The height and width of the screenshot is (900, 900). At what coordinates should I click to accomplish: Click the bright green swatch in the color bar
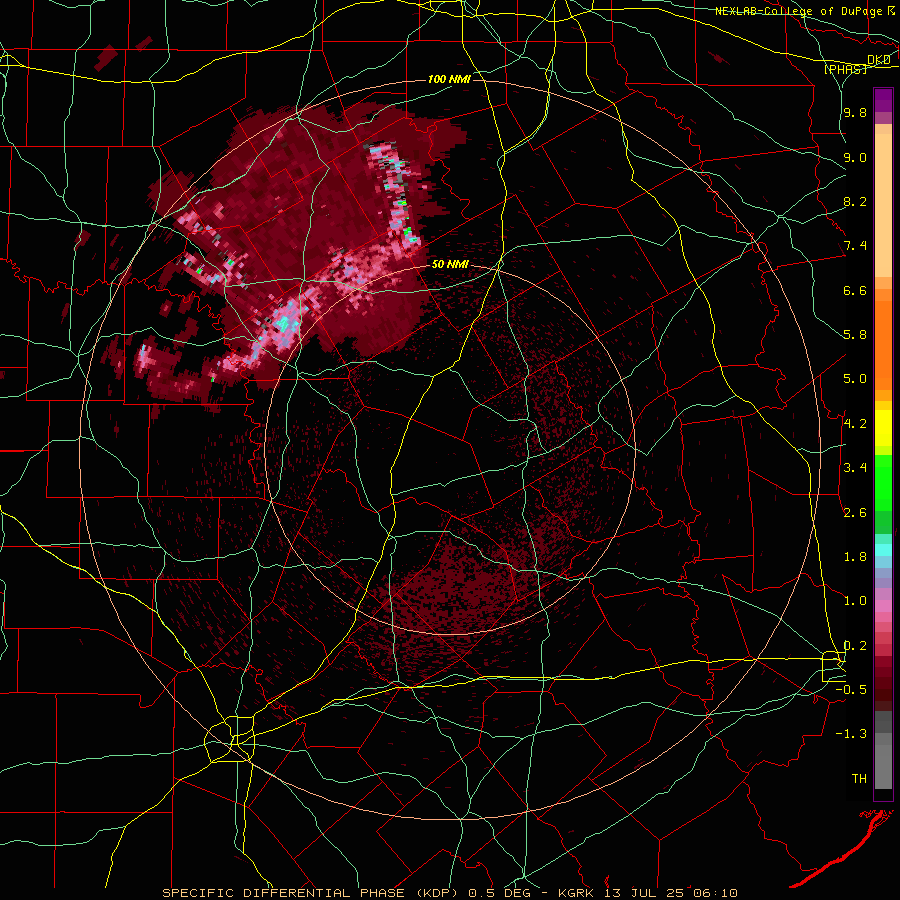(883, 483)
